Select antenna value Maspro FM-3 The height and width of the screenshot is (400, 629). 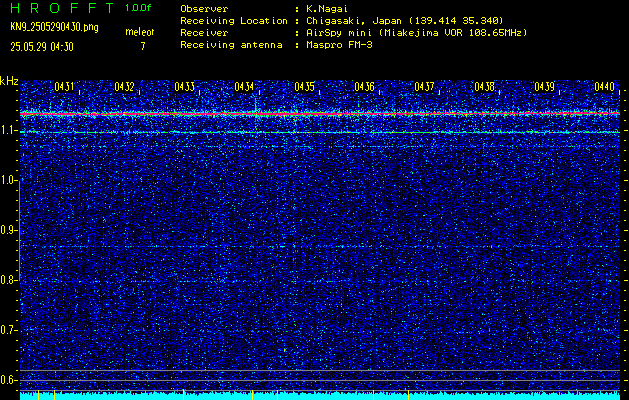(339, 45)
